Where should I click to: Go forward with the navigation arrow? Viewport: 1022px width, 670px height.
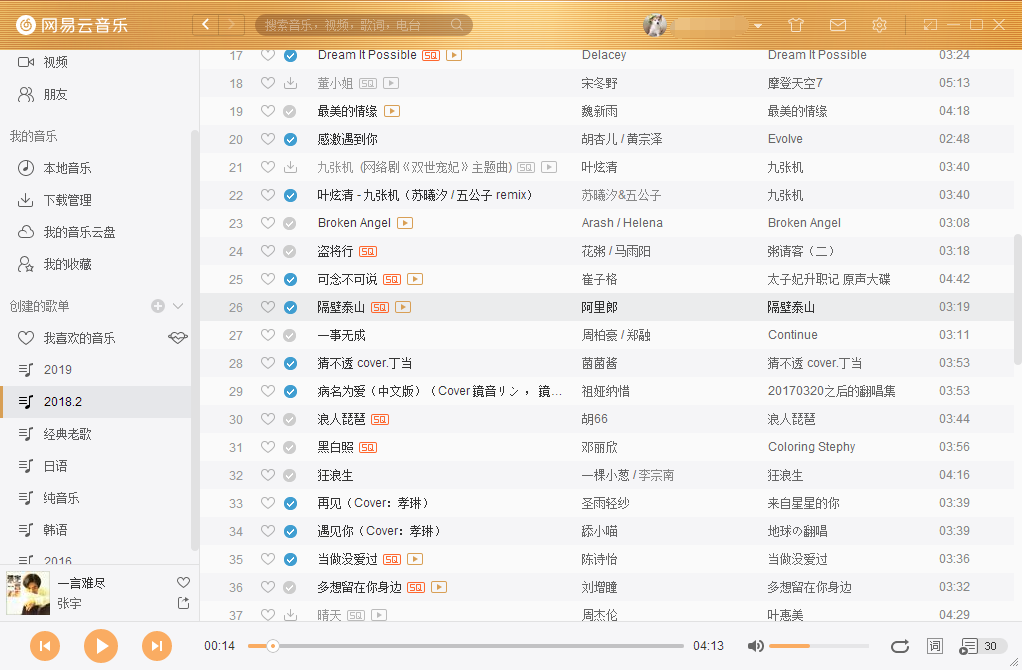pyautogui.click(x=231, y=25)
